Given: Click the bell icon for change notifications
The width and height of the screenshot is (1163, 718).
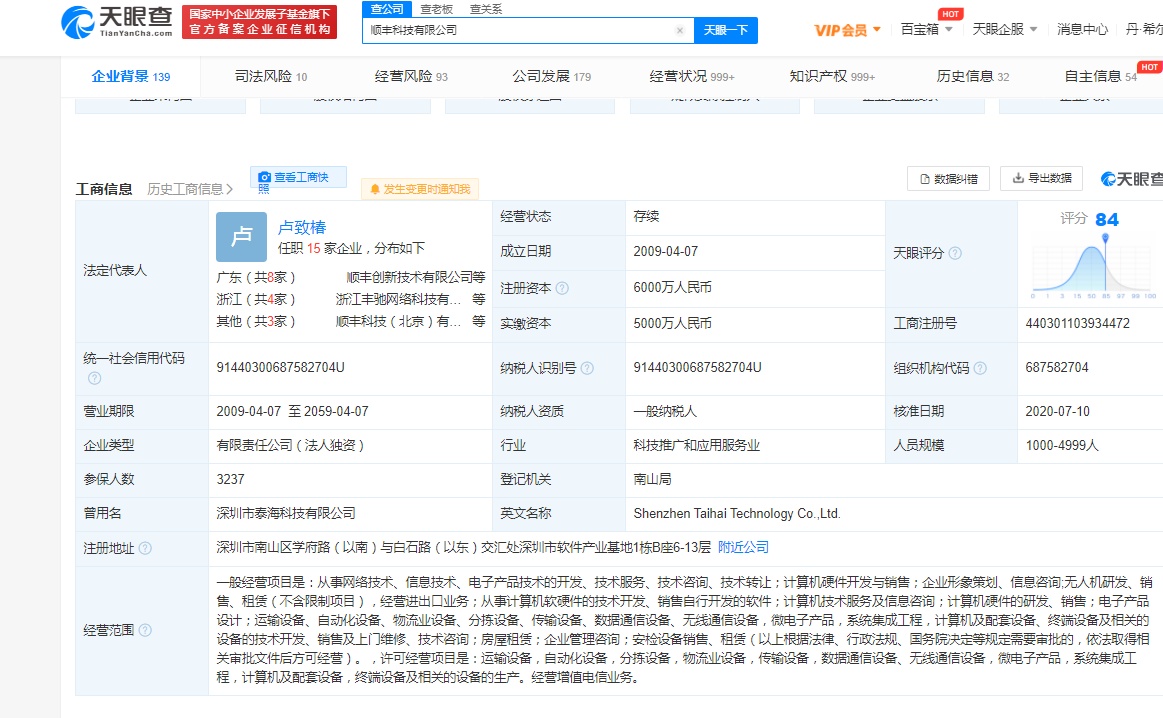Looking at the screenshot, I should [x=375, y=189].
